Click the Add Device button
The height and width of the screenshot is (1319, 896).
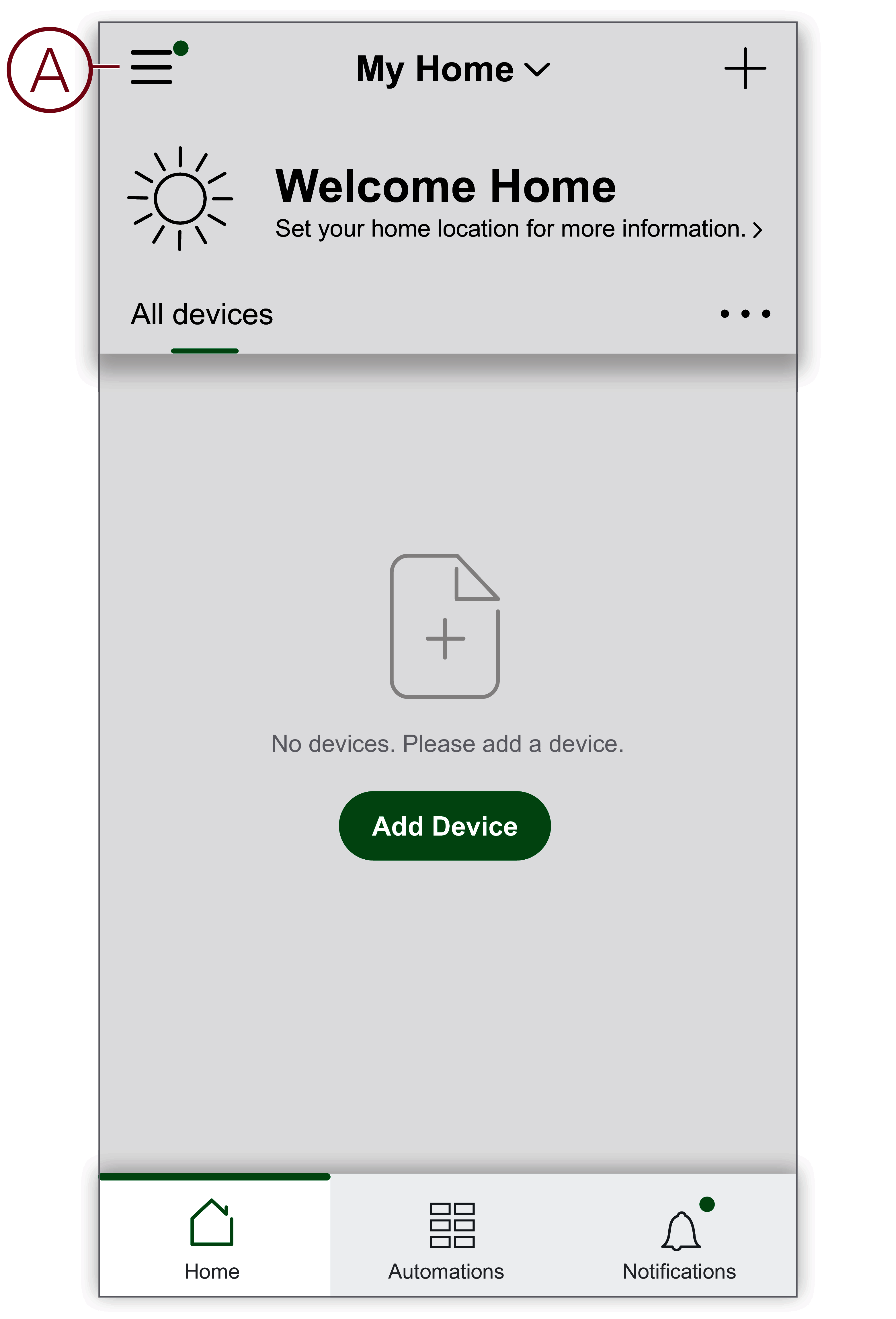pyautogui.click(x=444, y=825)
